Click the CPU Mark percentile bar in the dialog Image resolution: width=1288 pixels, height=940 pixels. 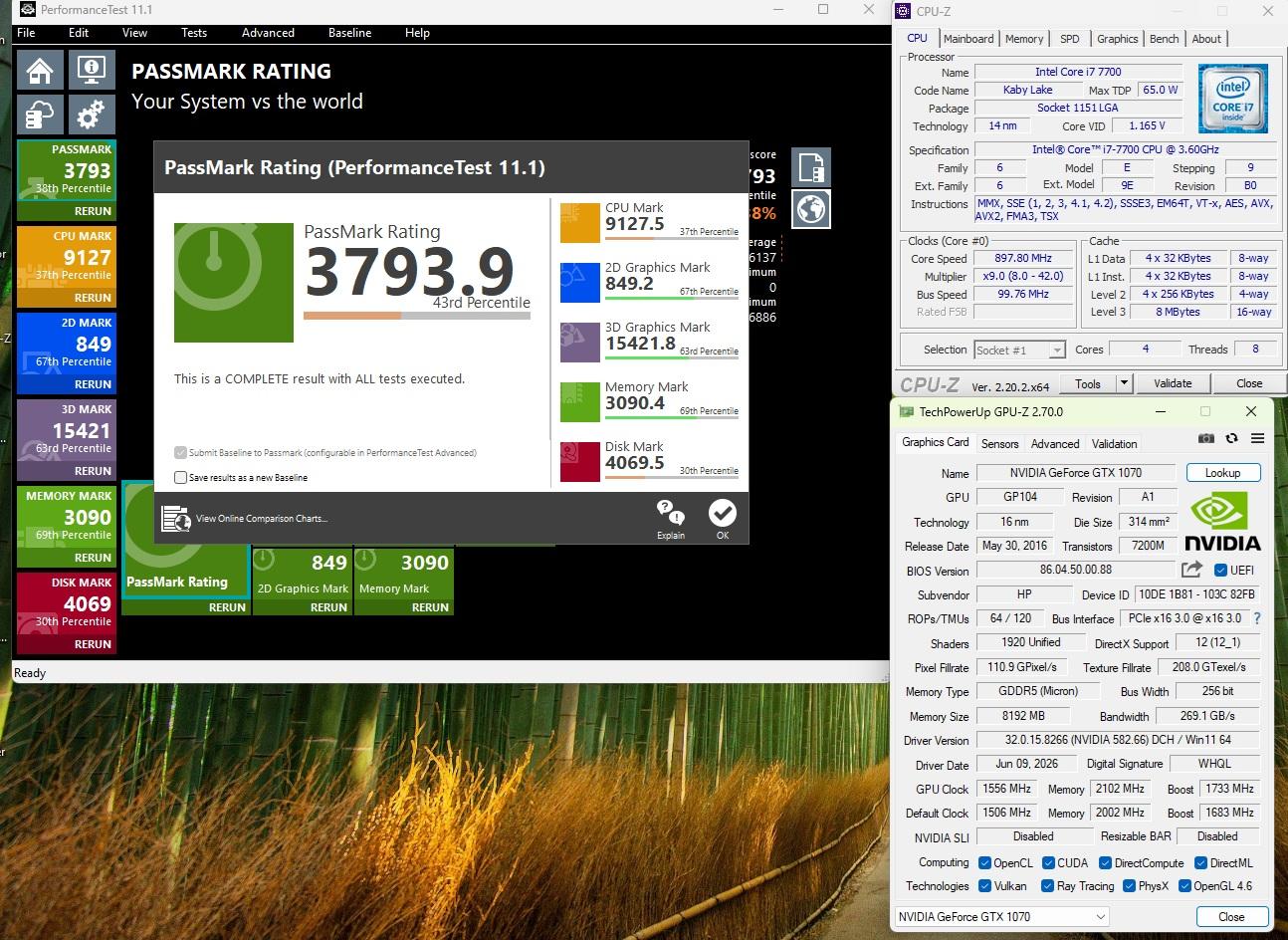coord(672,238)
